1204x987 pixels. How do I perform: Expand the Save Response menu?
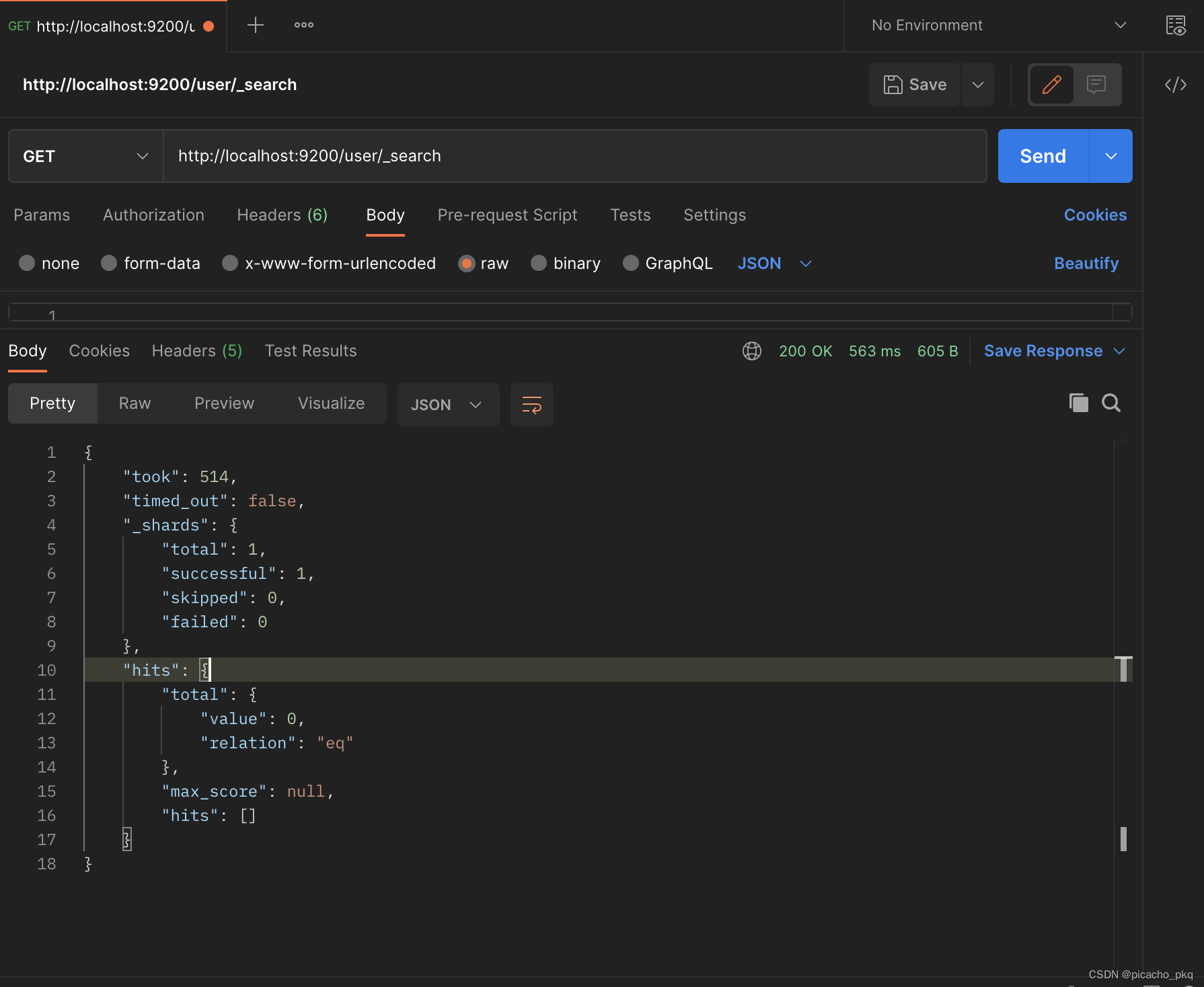(x=1055, y=351)
